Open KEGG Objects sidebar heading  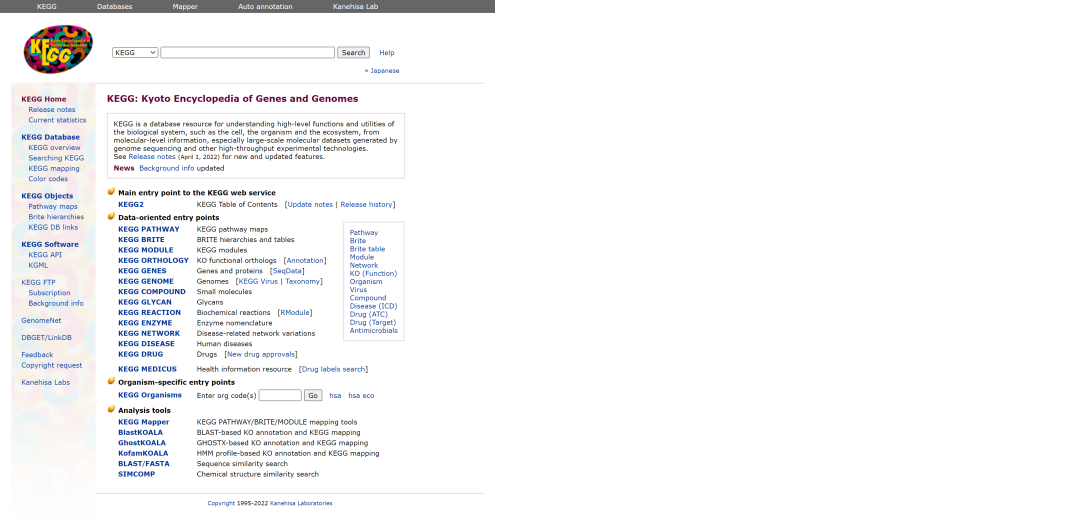pyautogui.click(x=47, y=196)
